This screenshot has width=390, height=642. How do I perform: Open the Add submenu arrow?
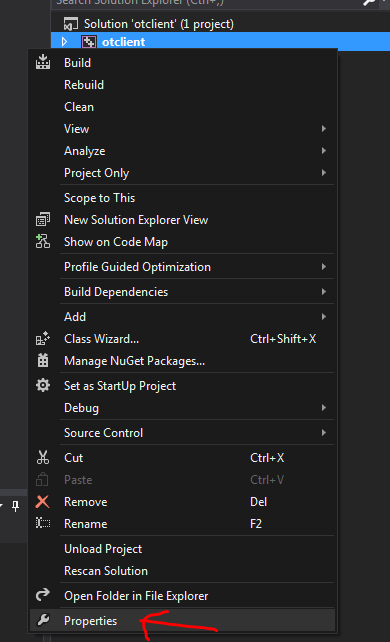coord(324,316)
